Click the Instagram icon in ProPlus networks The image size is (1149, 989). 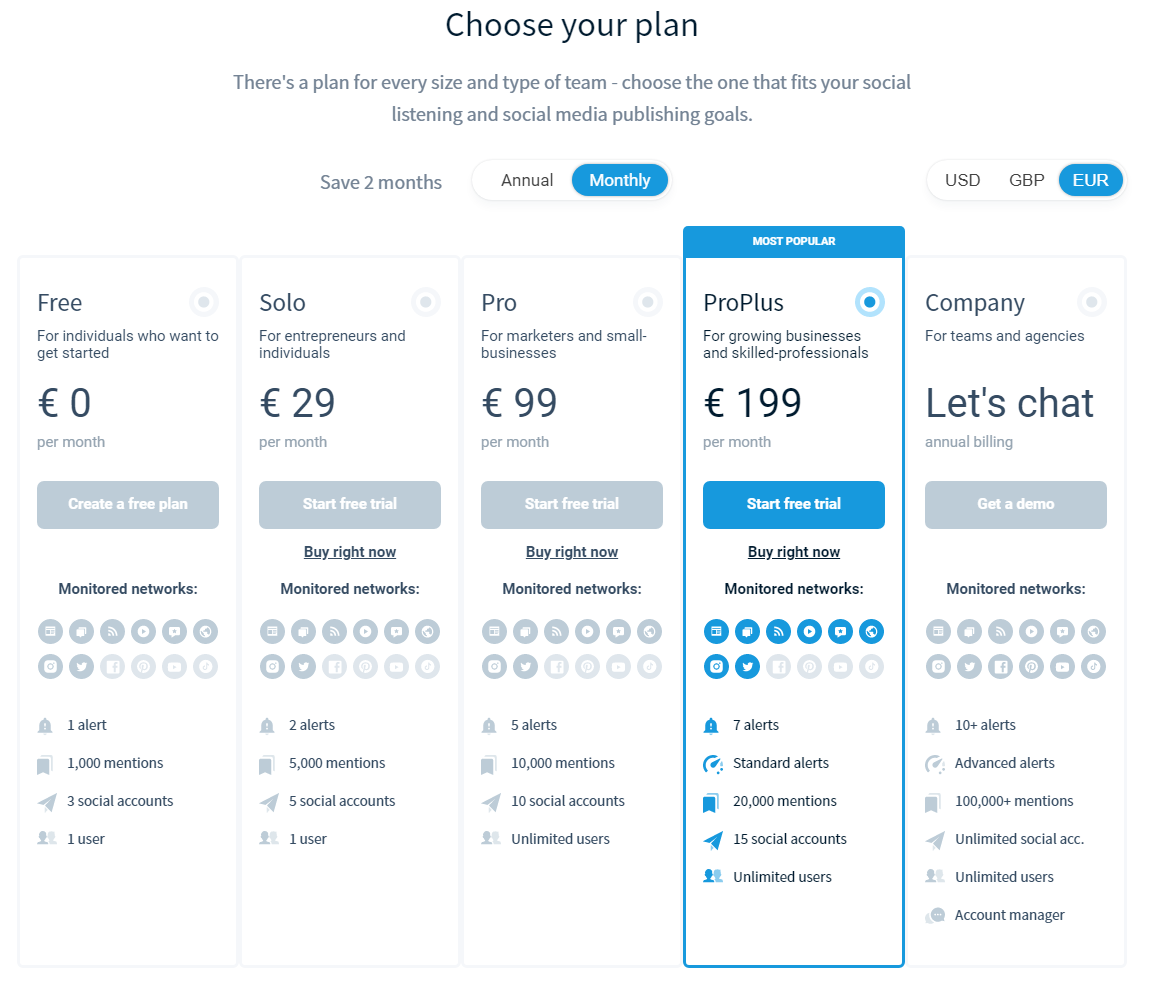click(716, 667)
